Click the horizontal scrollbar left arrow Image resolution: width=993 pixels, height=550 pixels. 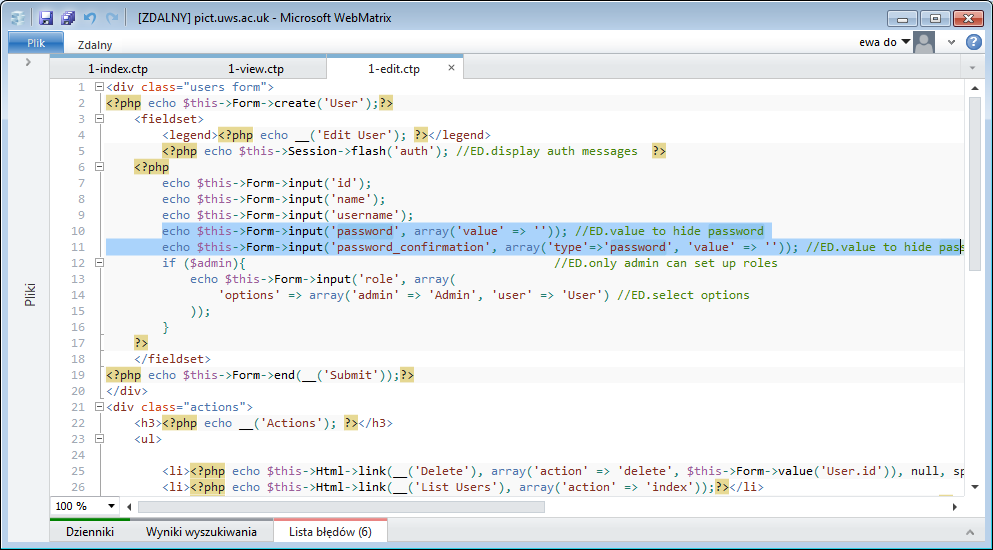coord(129,507)
